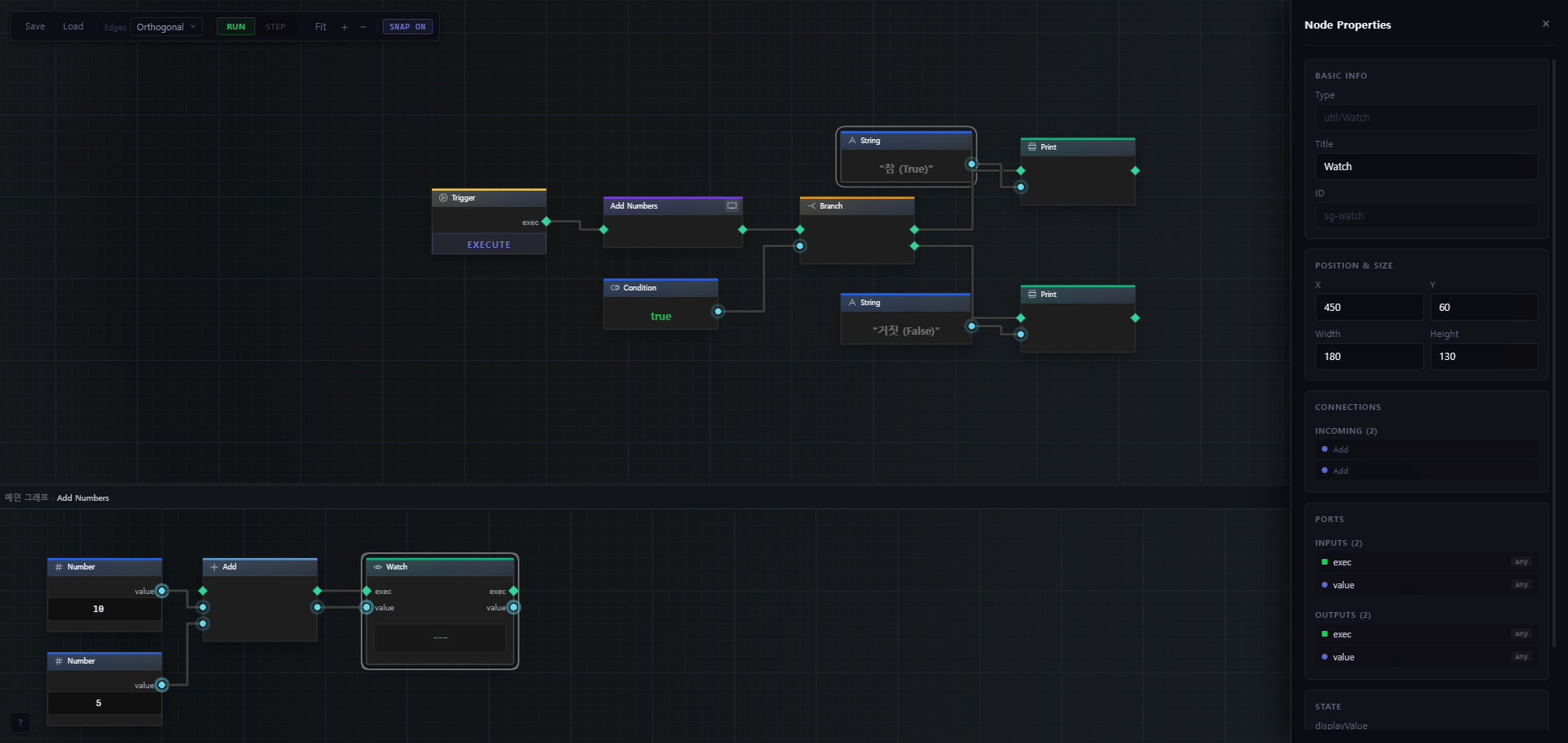Image resolution: width=1568 pixels, height=743 pixels.
Task: Click Number 5 node value output port
Action: pyautogui.click(x=162, y=685)
